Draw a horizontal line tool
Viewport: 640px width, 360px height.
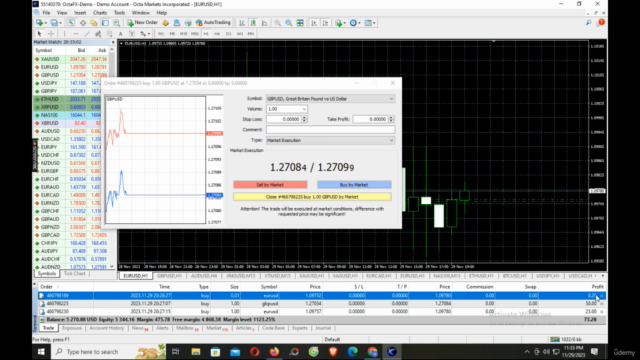(76, 33)
